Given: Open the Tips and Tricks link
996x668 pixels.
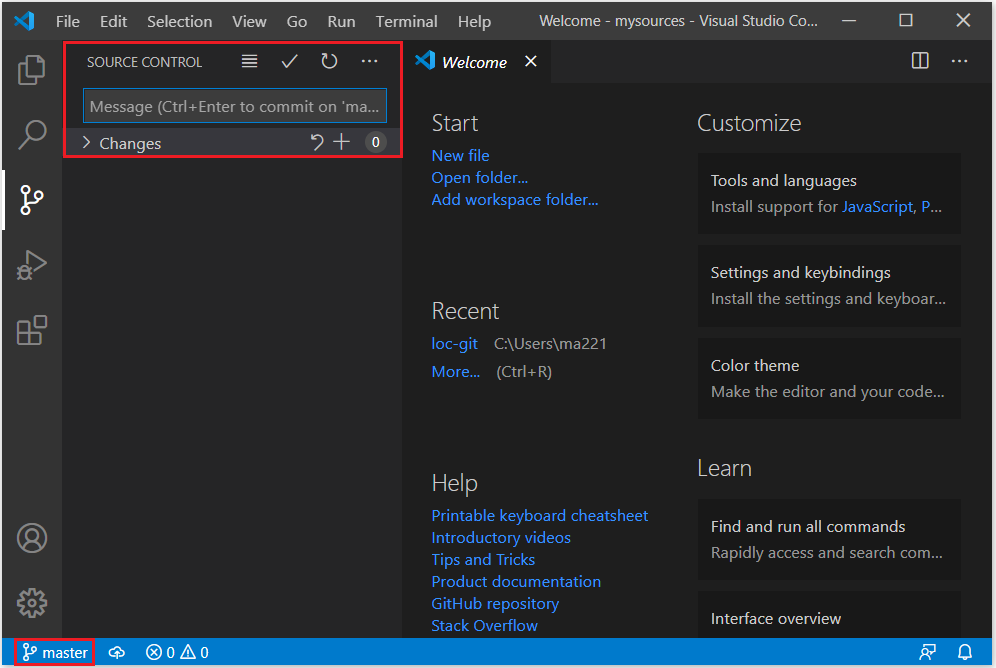Looking at the screenshot, I should point(483,559).
